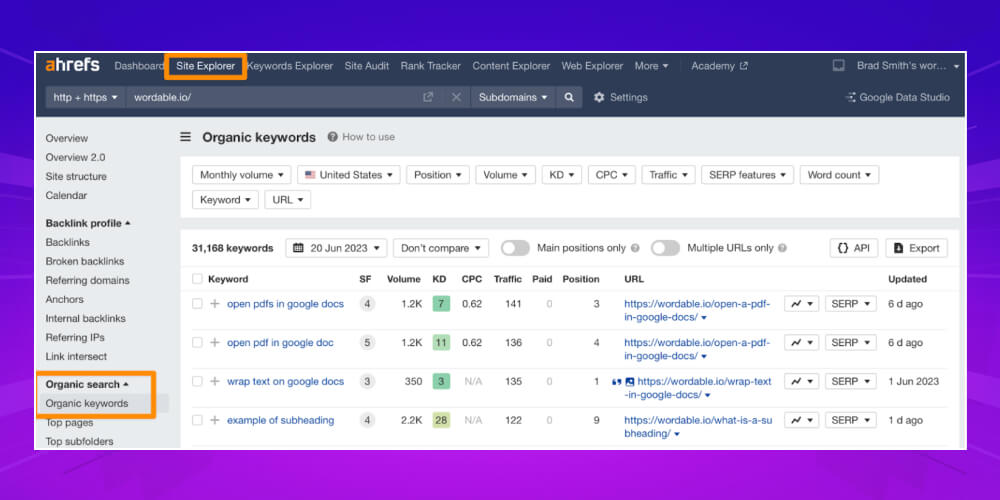Open Keywords Explorer tab
The height and width of the screenshot is (500, 1000).
tap(290, 66)
